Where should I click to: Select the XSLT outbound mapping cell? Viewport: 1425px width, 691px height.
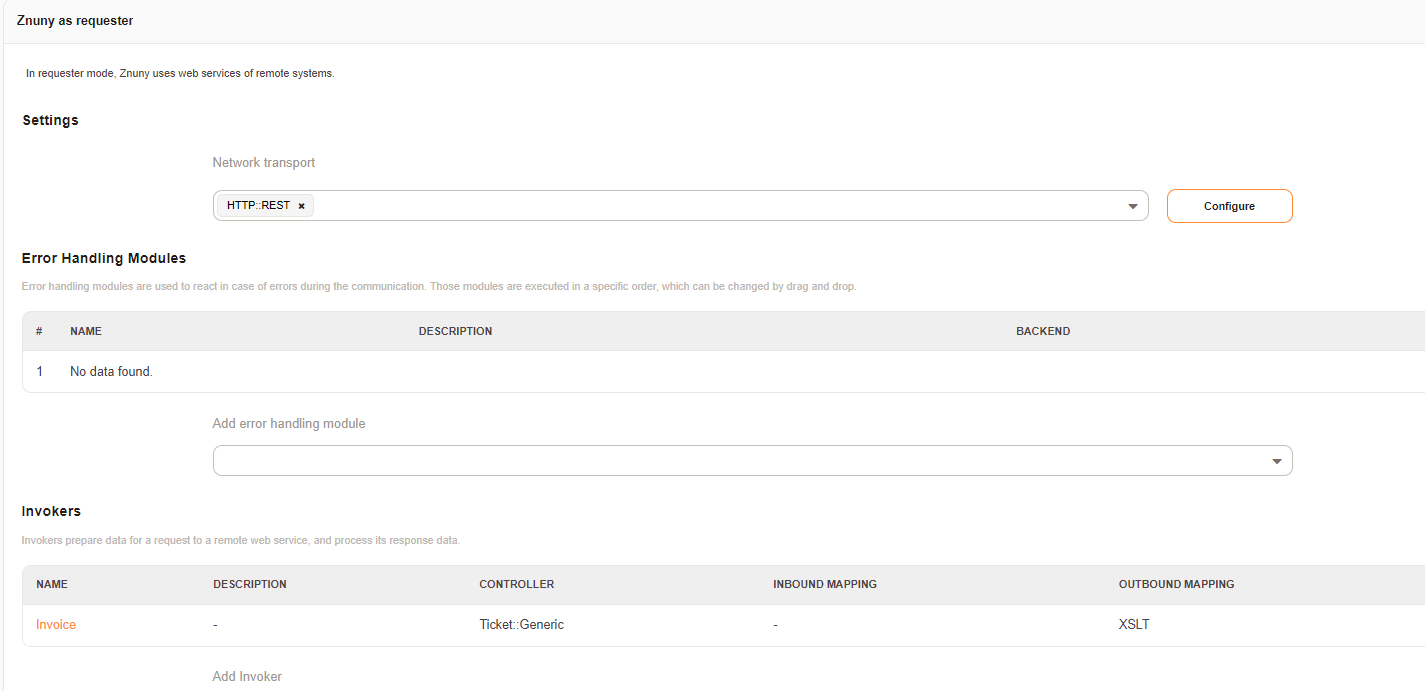pyautogui.click(x=1134, y=625)
